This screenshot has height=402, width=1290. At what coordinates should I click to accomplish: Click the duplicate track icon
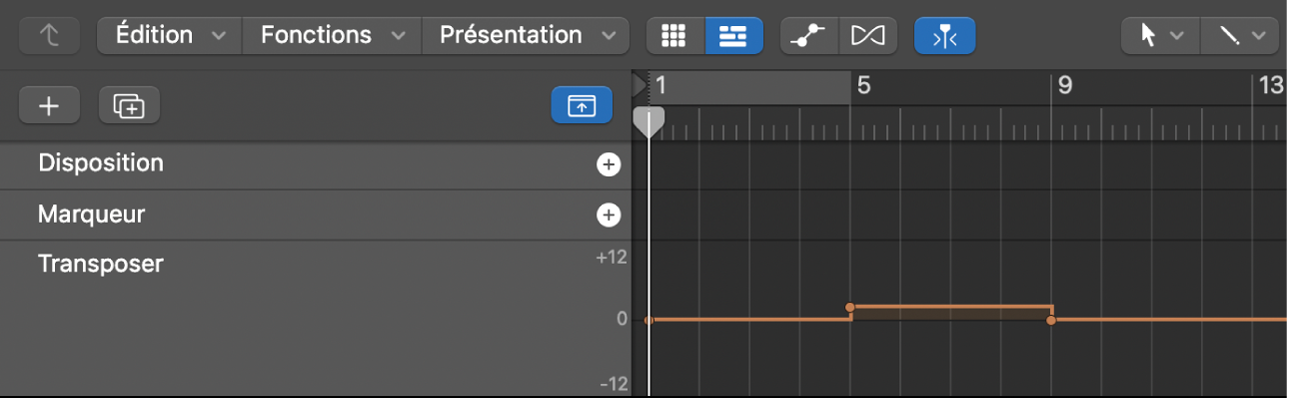point(129,105)
